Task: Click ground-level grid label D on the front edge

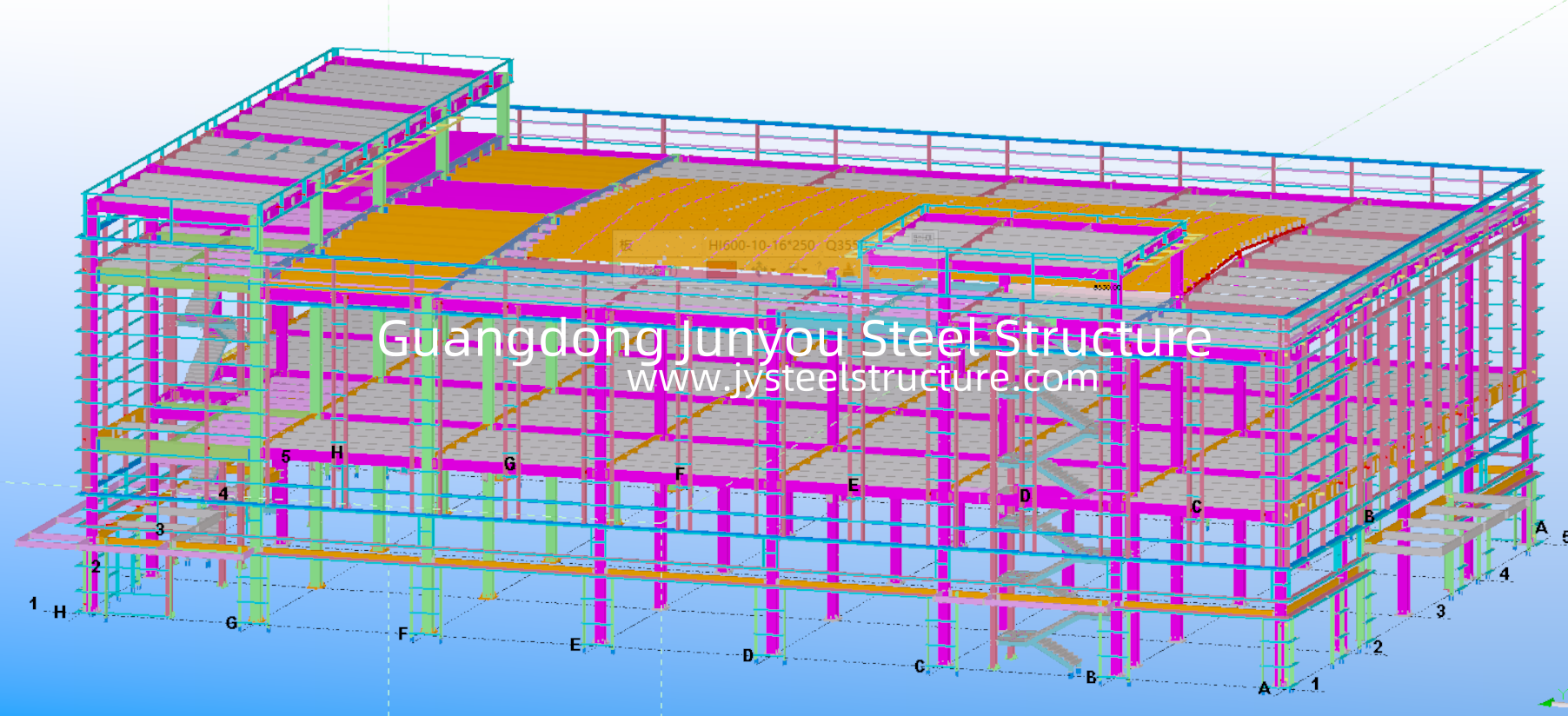Action: point(747,656)
